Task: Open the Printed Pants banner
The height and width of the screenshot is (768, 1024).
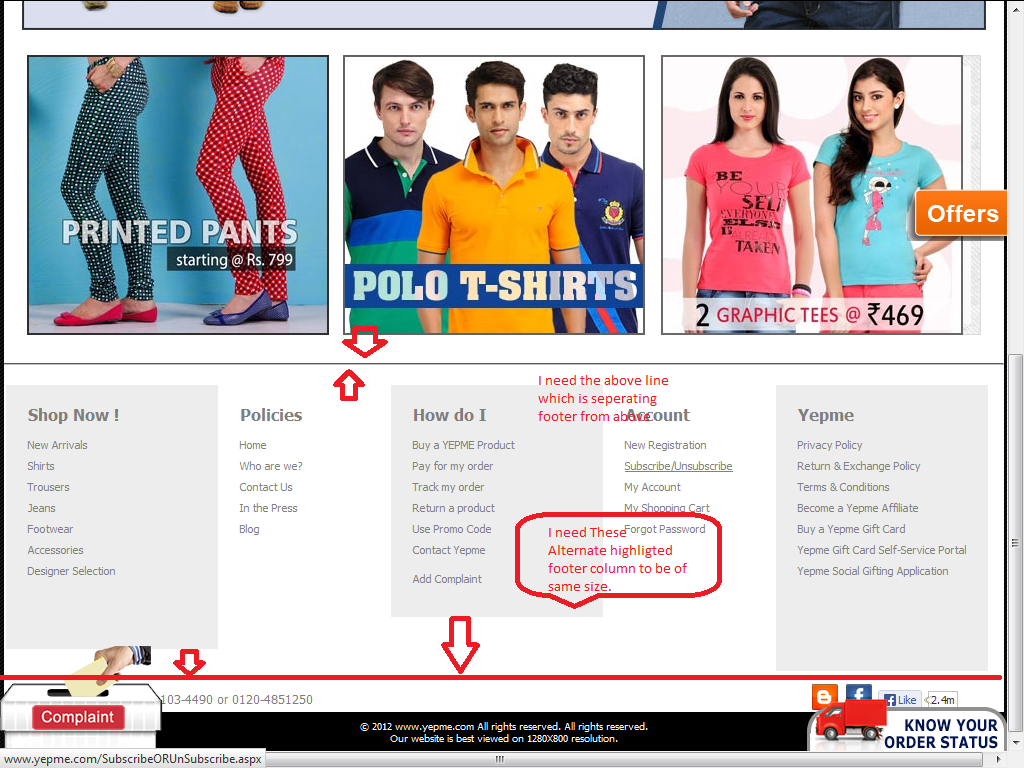Action: click(x=178, y=195)
